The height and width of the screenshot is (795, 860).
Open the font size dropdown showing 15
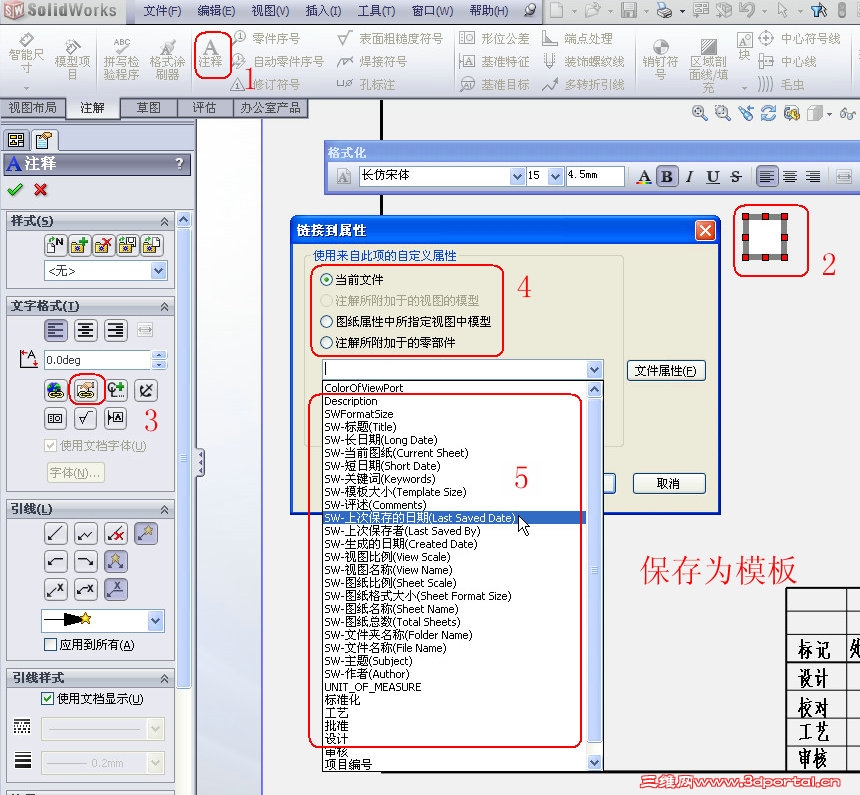[x=556, y=176]
